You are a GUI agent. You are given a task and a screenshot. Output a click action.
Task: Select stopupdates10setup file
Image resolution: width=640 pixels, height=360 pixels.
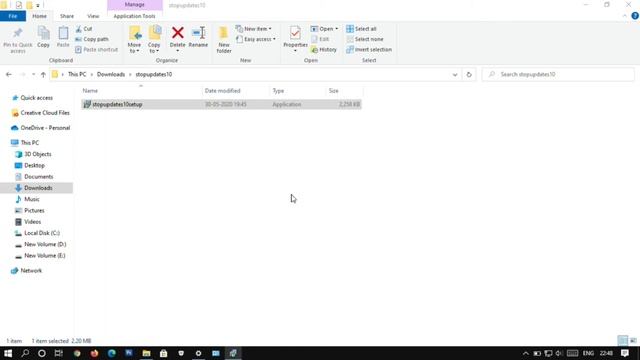(221, 104)
